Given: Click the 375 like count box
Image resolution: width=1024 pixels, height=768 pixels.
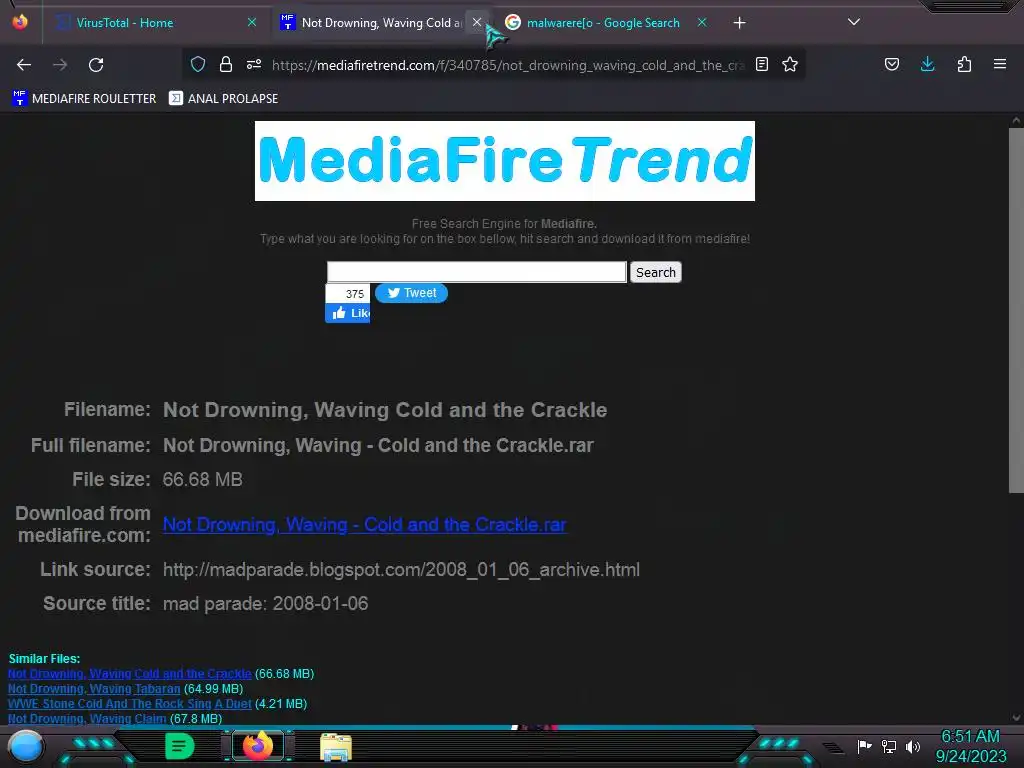Looking at the screenshot, I should tap(348, 294).
